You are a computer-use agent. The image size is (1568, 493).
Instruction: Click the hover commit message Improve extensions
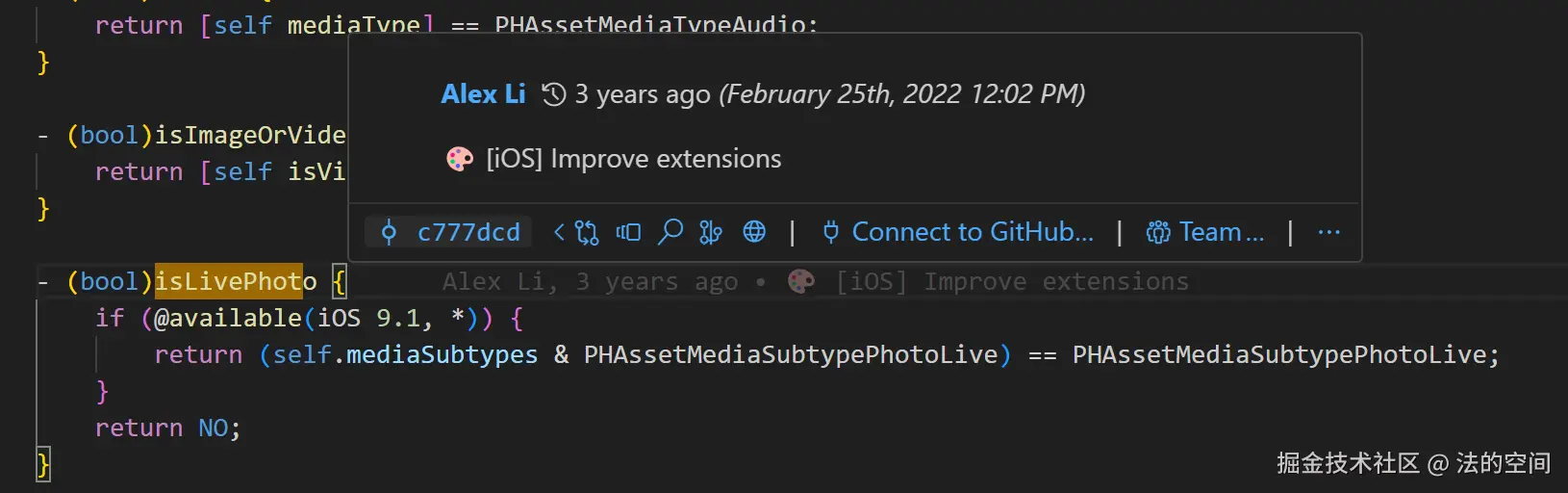tap(635, 159)
